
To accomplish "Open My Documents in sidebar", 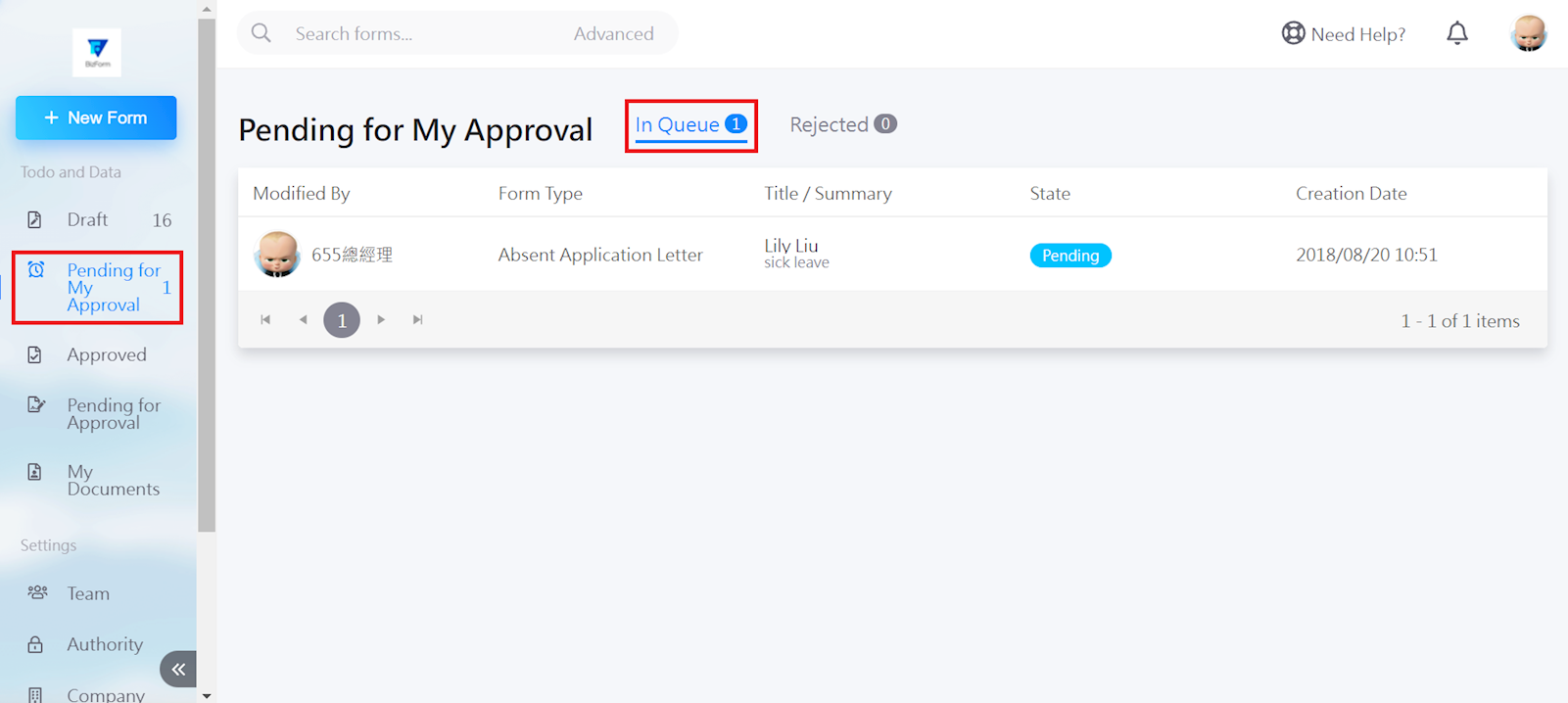I will click(98, 481).
